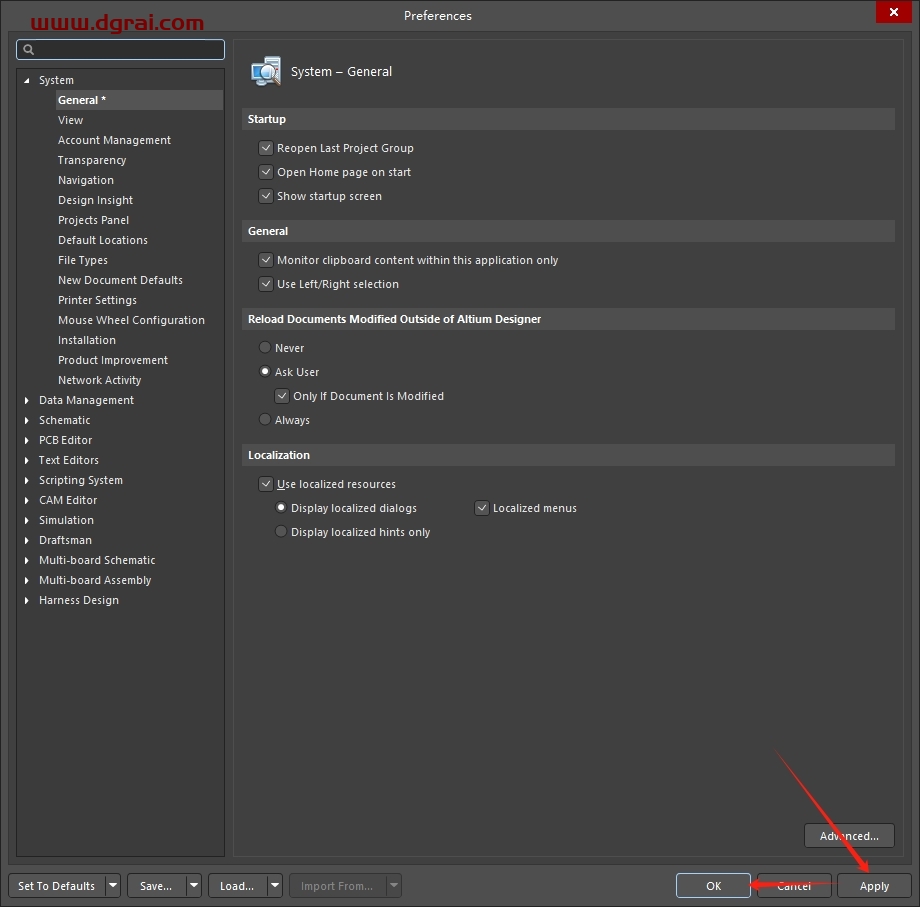Open the Load dropdown arrow

pos(275,886)
